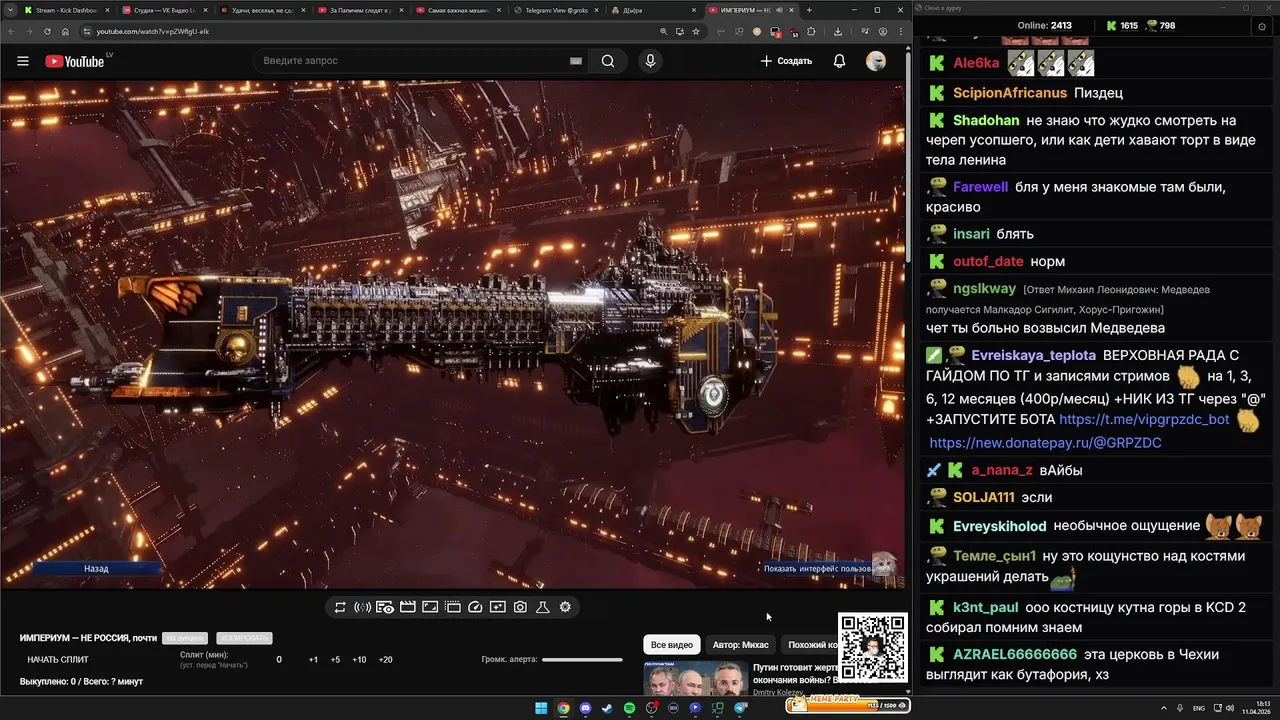Open the player toolbar settings gear
The width and height of the screenshot is (1280, 720).
tap(565, 607)
